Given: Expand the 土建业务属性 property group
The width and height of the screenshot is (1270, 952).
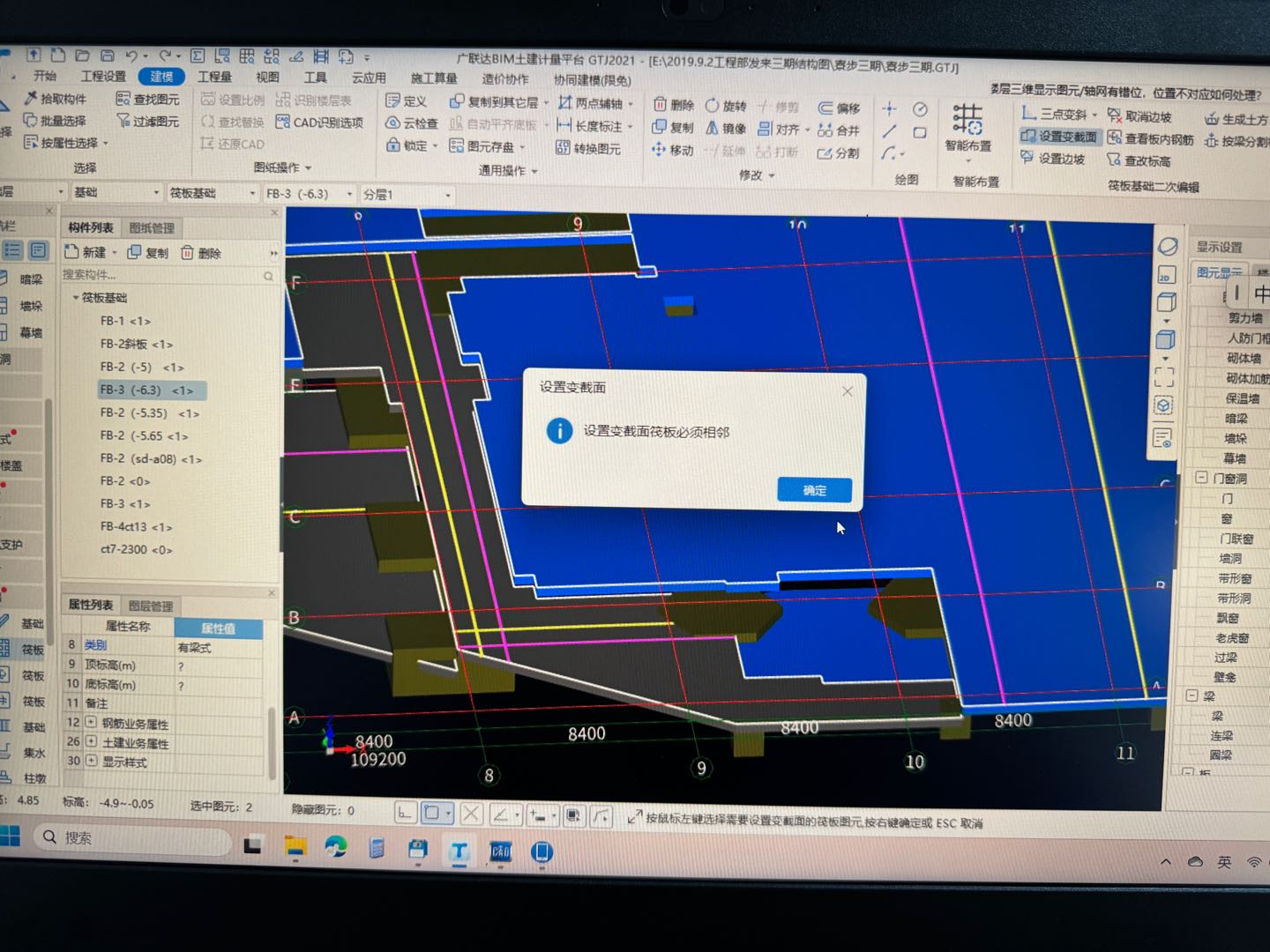Looking at the screenshot, I should 91,741.
